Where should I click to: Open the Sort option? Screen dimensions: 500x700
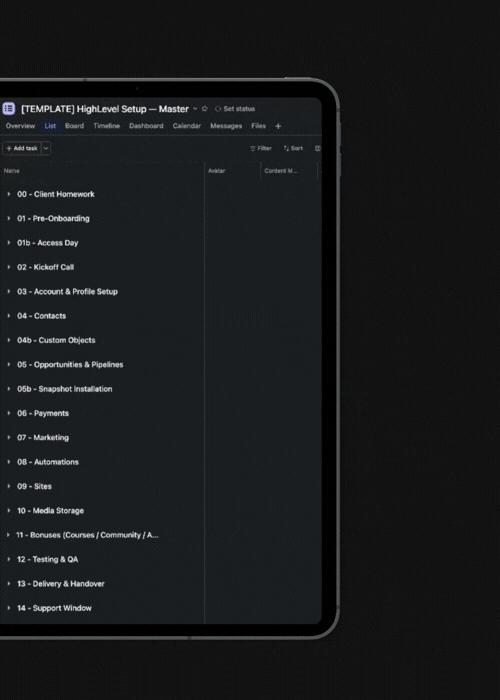(x=293, y=148)
